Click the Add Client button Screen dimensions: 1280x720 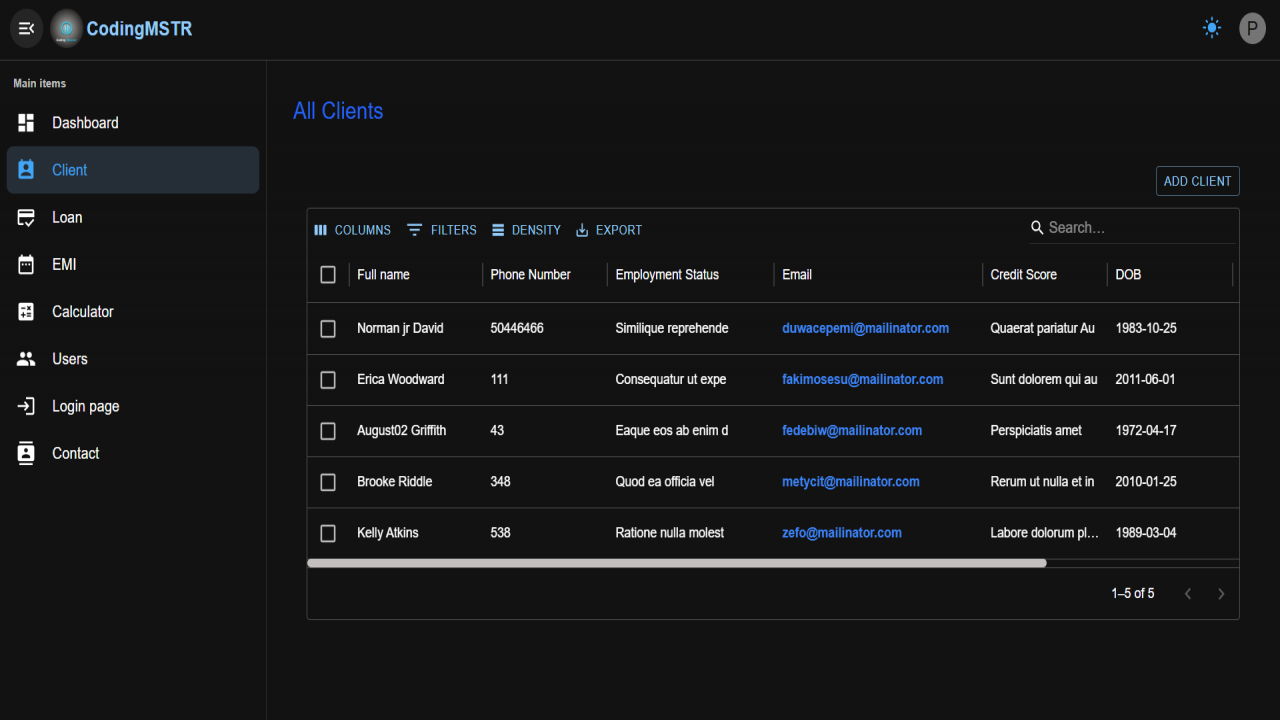1197,181
